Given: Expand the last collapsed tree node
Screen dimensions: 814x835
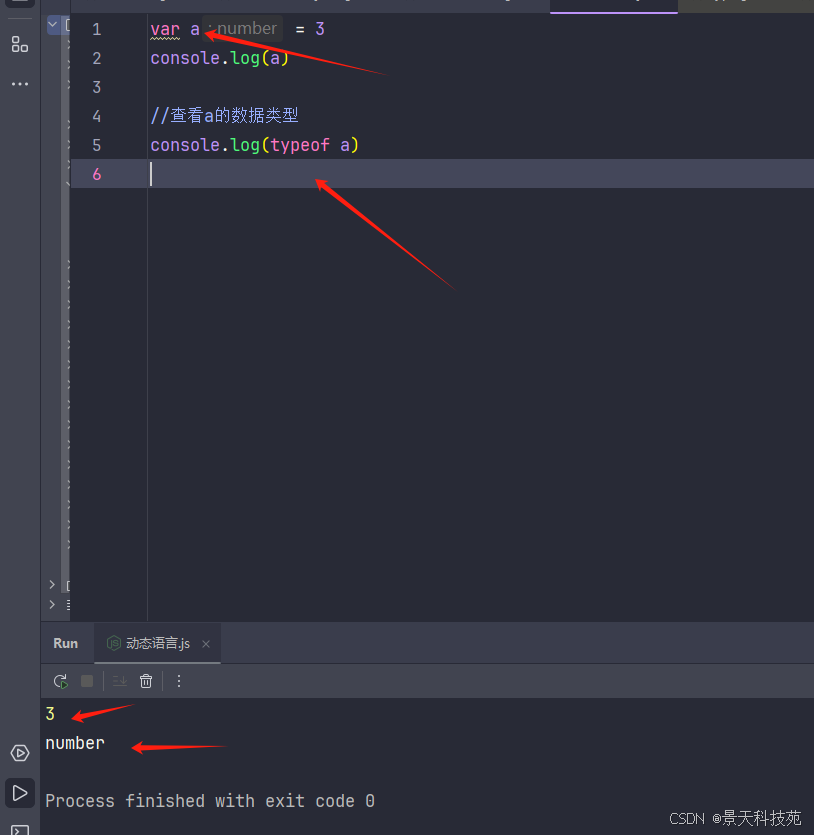Looking at the screenshot, I should 52,604.
